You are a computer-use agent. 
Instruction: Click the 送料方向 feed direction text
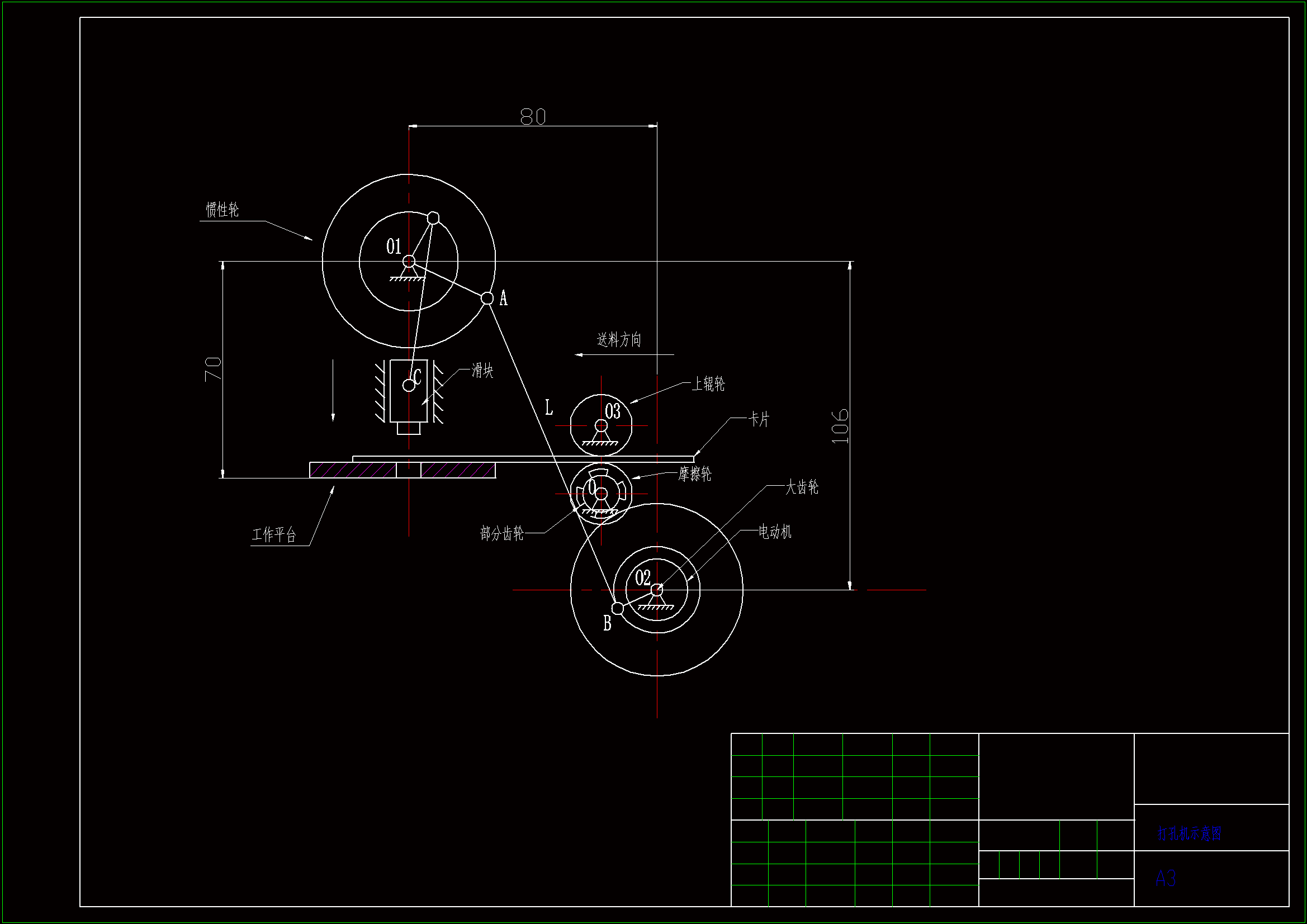click(619, 340)
